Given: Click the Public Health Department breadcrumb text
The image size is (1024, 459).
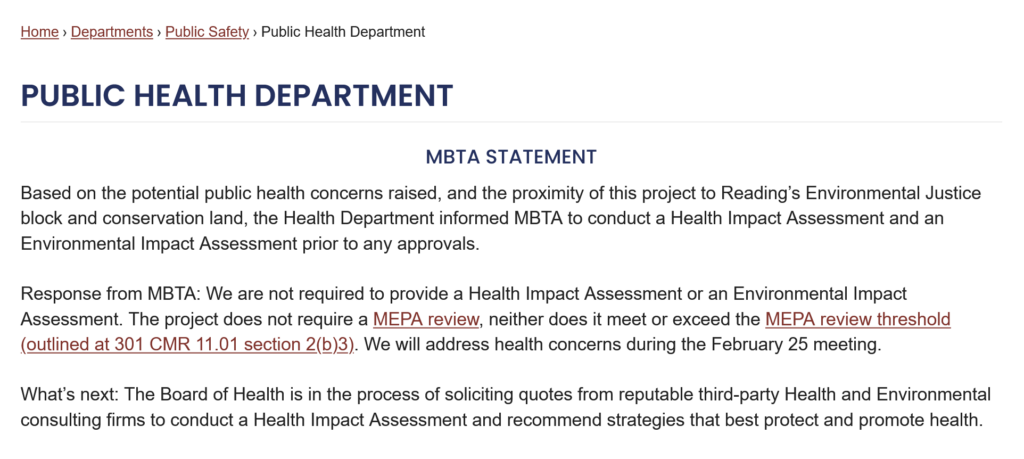Looking at the screenshot, I should [343, 31].
